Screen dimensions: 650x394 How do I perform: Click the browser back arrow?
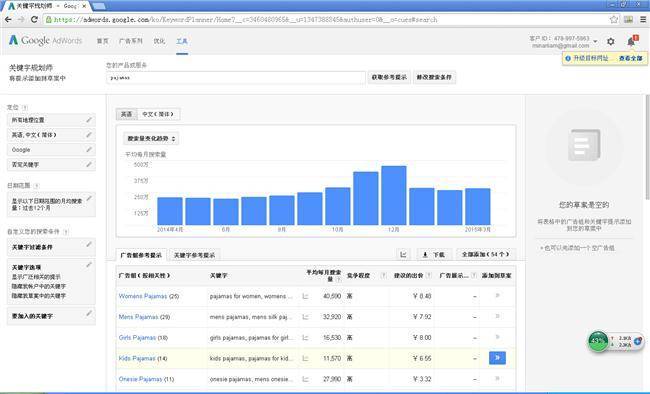[8, 19]
